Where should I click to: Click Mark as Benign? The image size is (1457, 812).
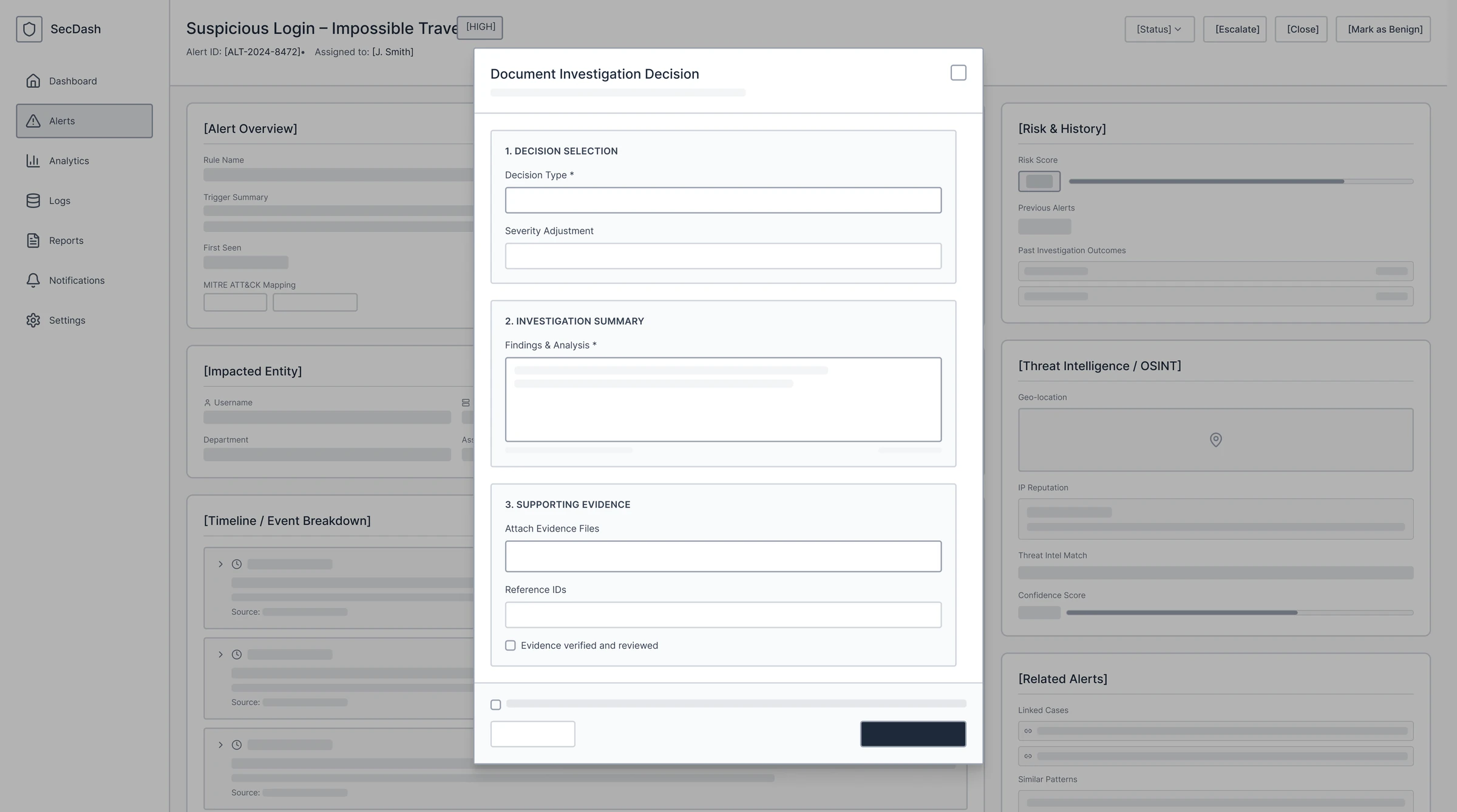[1383, 29]
